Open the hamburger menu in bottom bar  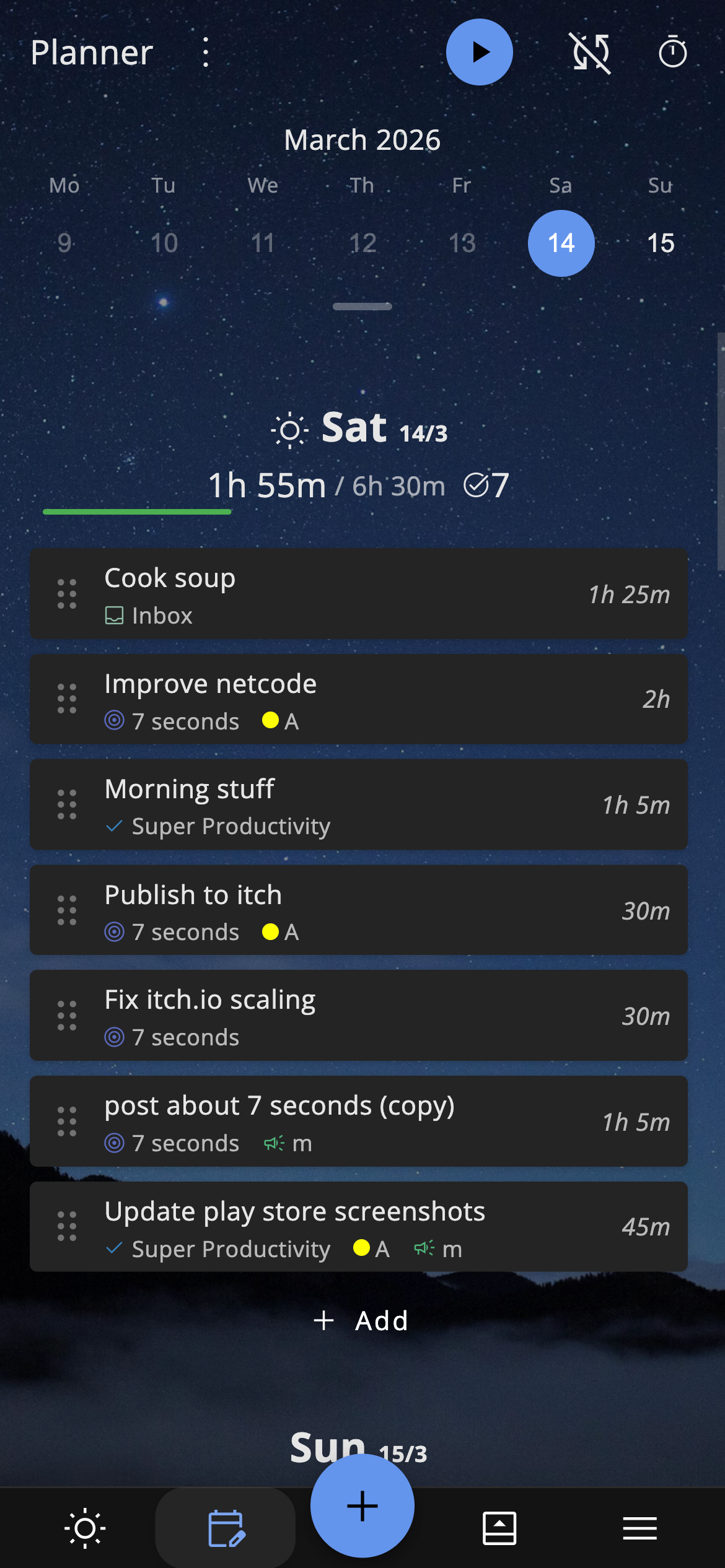pyautogui.click(x=640, y=1528)
